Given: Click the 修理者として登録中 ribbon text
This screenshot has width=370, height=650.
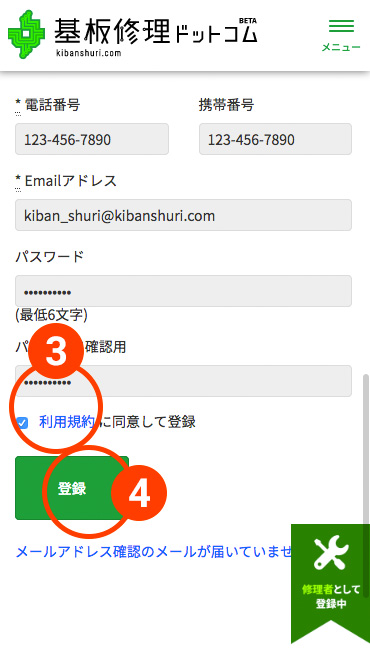Looking at the screenshot, I should pos(331,596).
